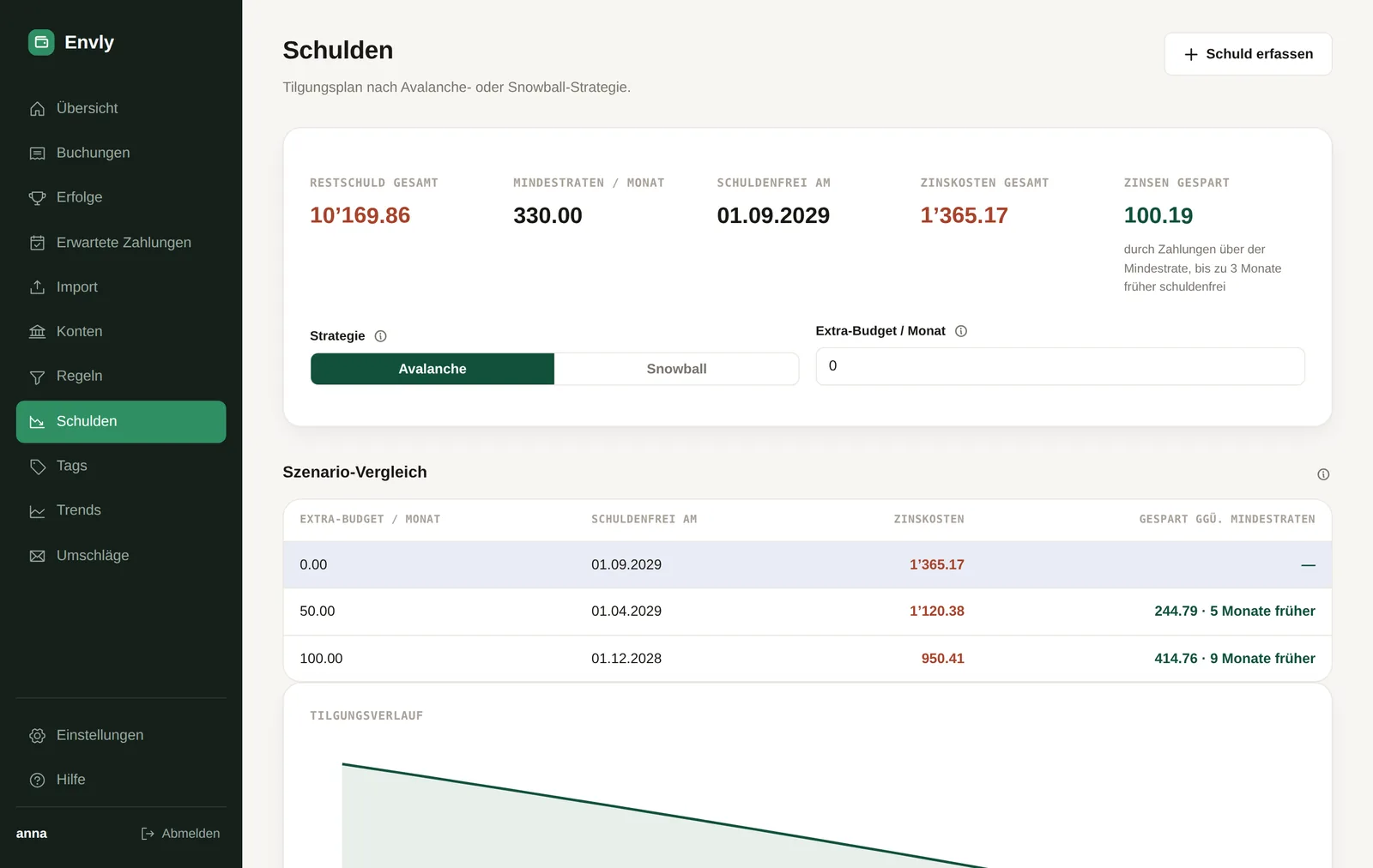The width and height of the screenshot is (1373, 868).
Task: Click the trophy icon beside Erfolge
Action: point(37,198)
